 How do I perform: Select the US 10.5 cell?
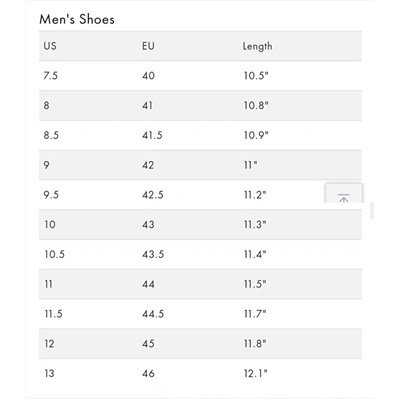pos(55,254)
